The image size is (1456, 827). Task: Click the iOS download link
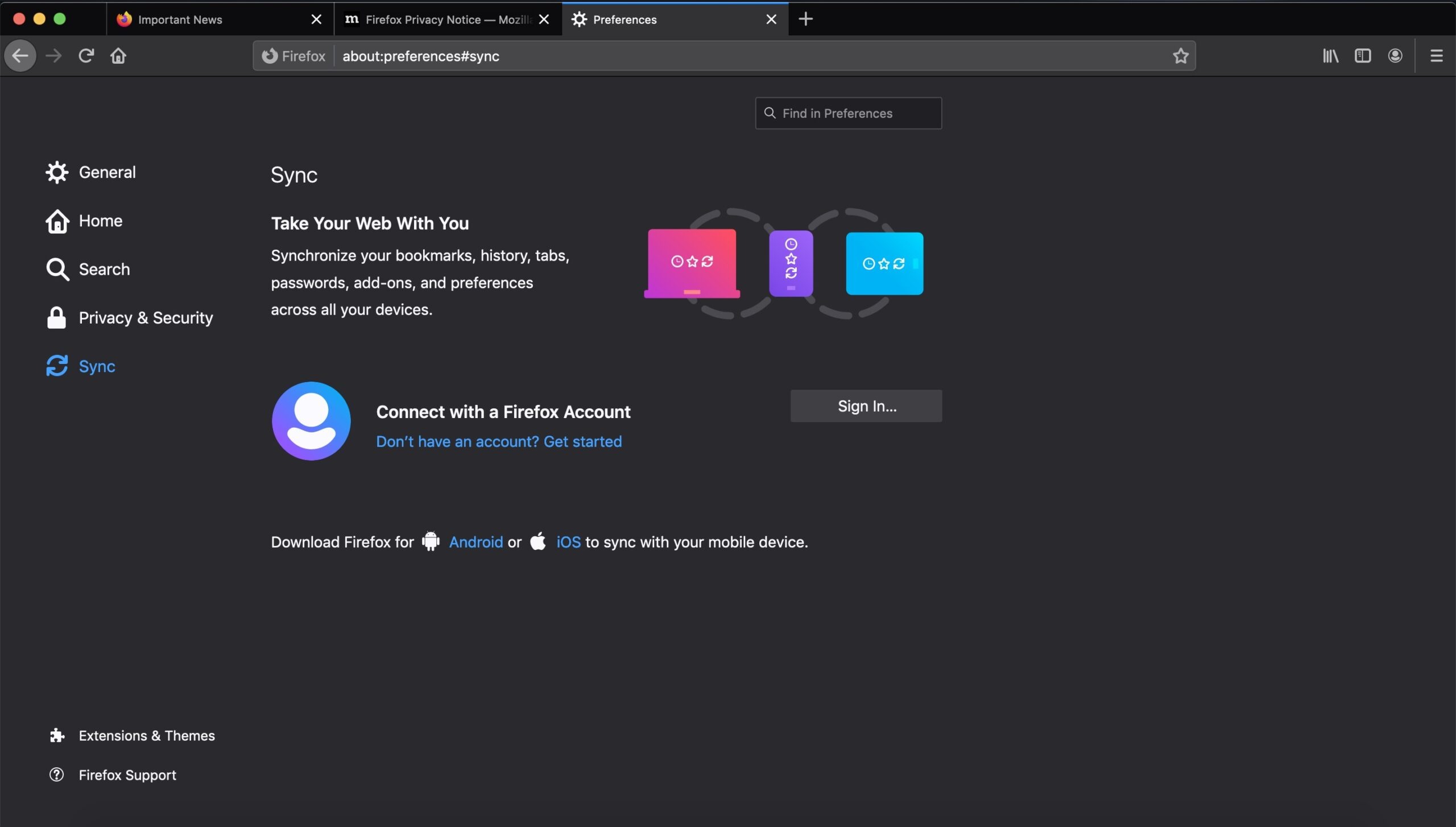coord(567,542)
